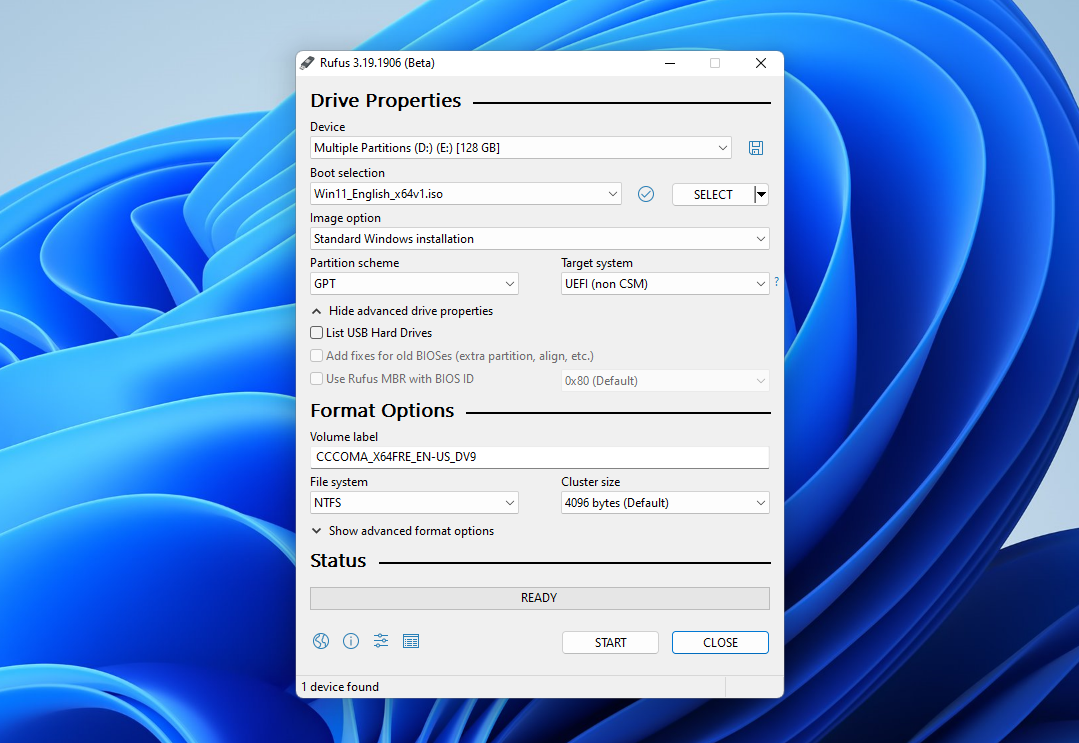Enable List USB Hard Drives
The width and height of the screenshot is (1079, 743).
pos(316,332)
